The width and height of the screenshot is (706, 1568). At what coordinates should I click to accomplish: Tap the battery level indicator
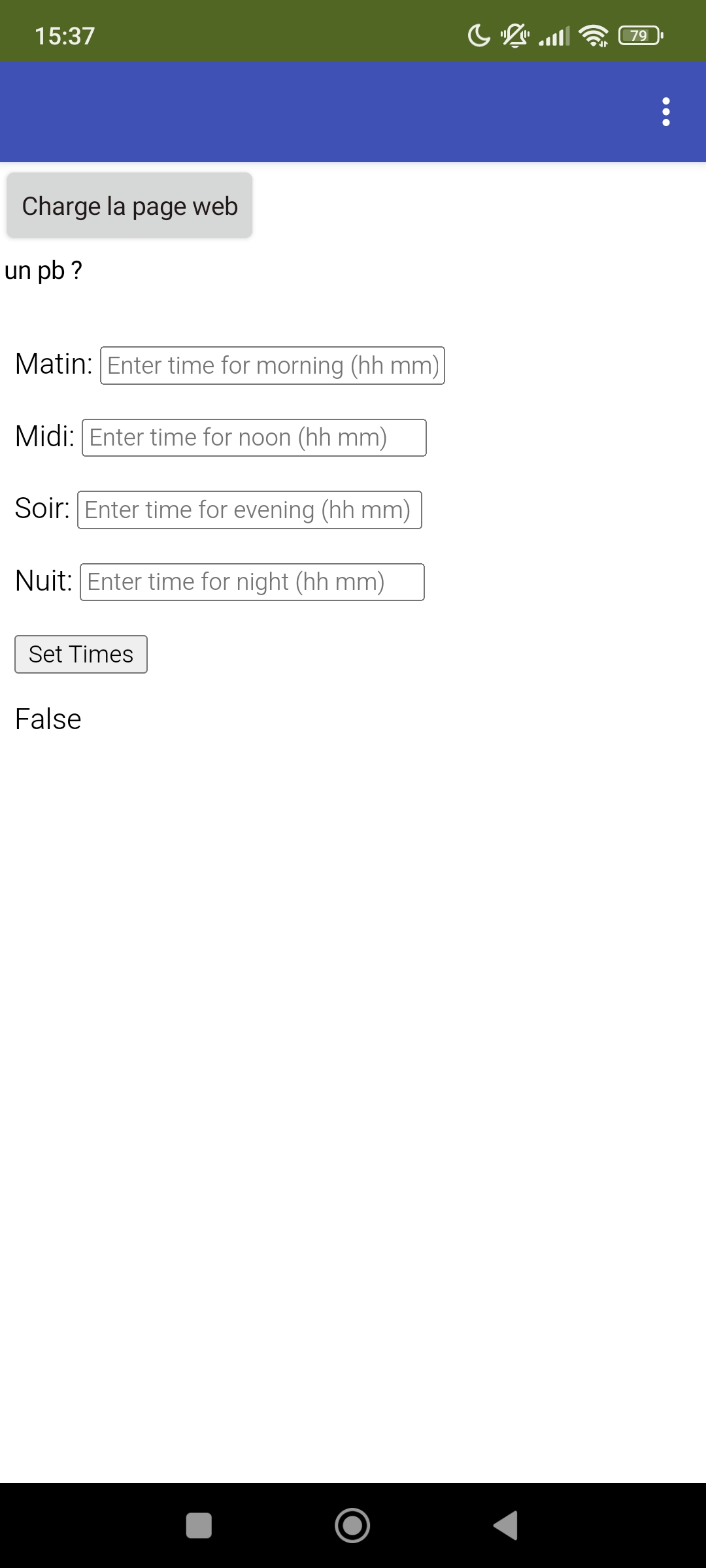click(x=641, y=35)
